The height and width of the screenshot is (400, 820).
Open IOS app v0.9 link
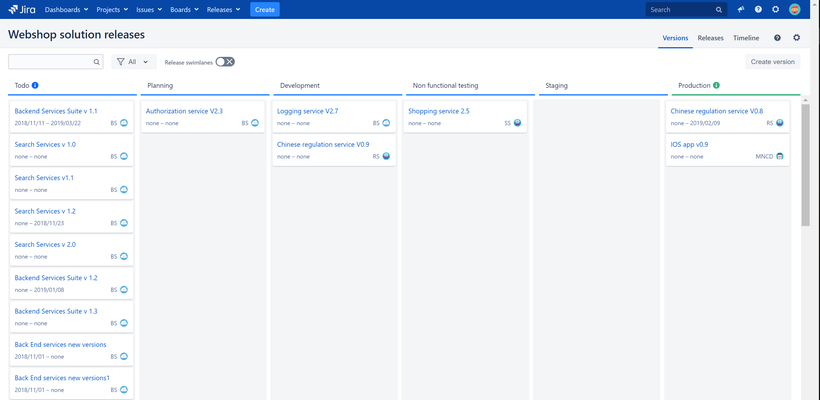689,144
